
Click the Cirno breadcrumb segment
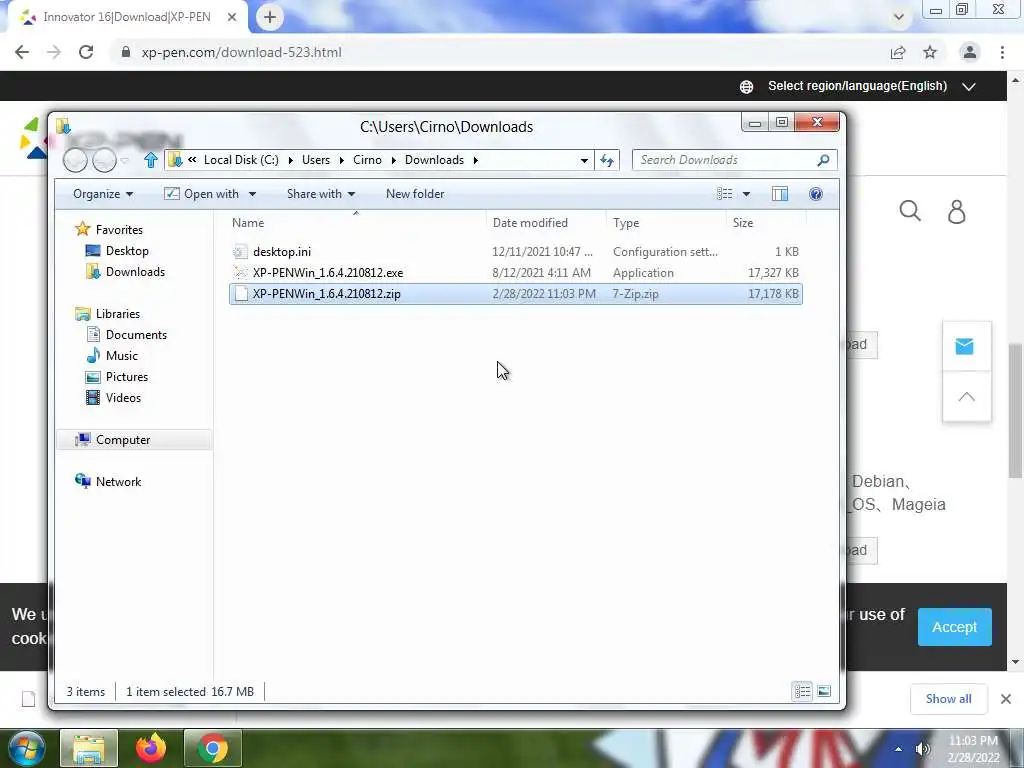[367, 160]
